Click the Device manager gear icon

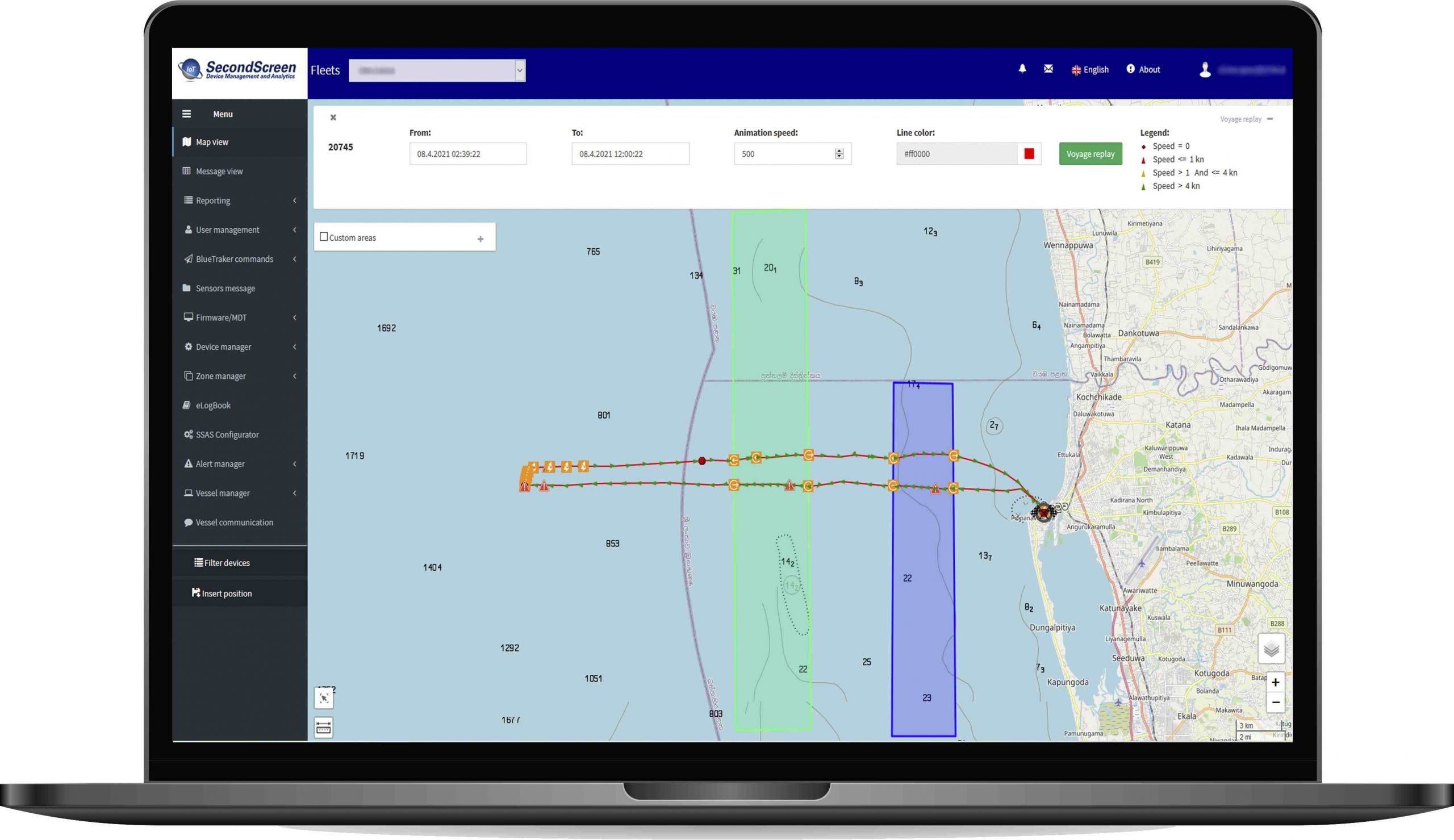(x=188, y=346)
